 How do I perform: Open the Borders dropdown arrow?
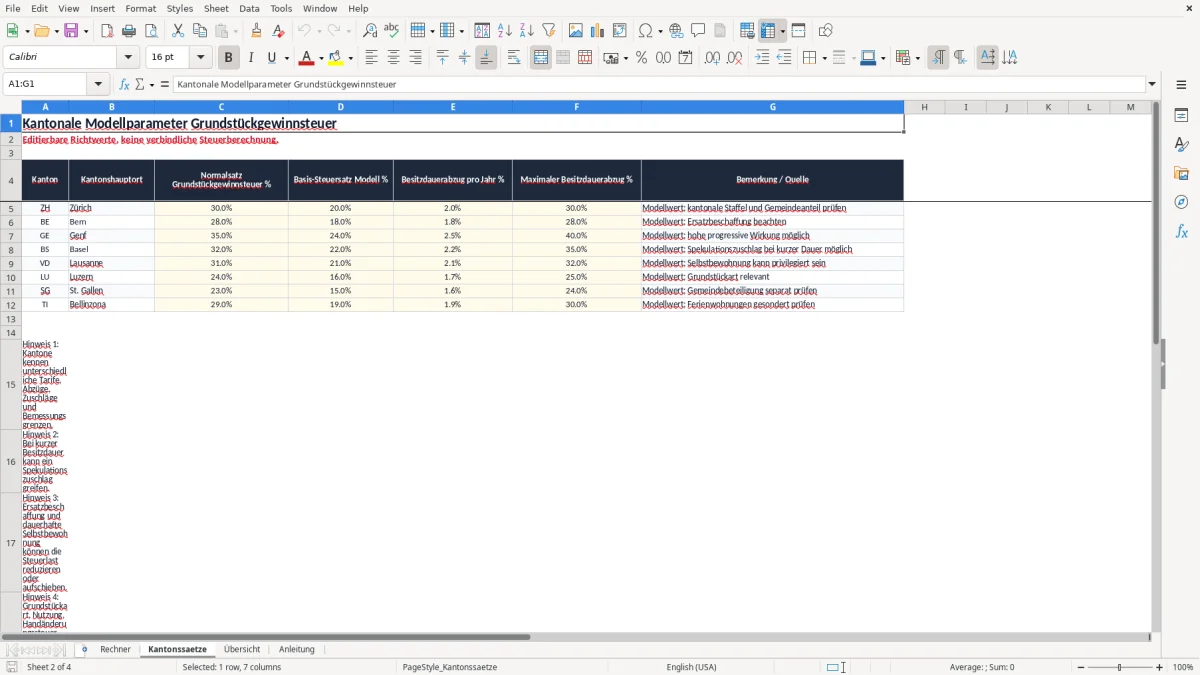pos(824,58)
